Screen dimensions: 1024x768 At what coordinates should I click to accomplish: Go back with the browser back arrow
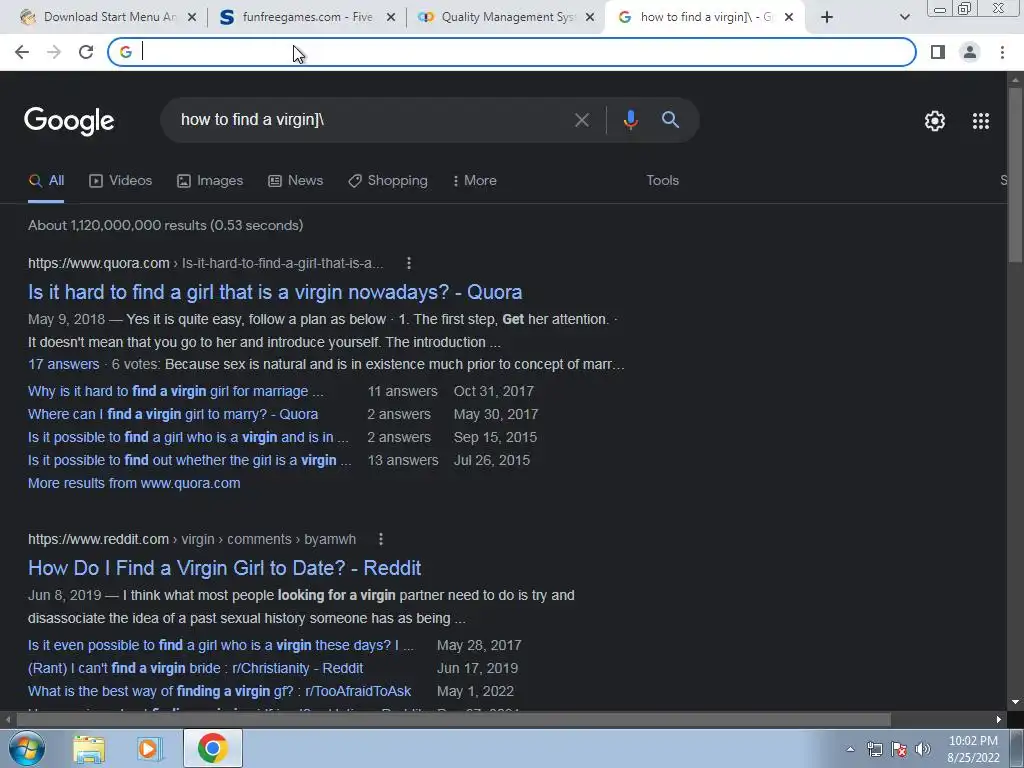(x=22, y=52)
